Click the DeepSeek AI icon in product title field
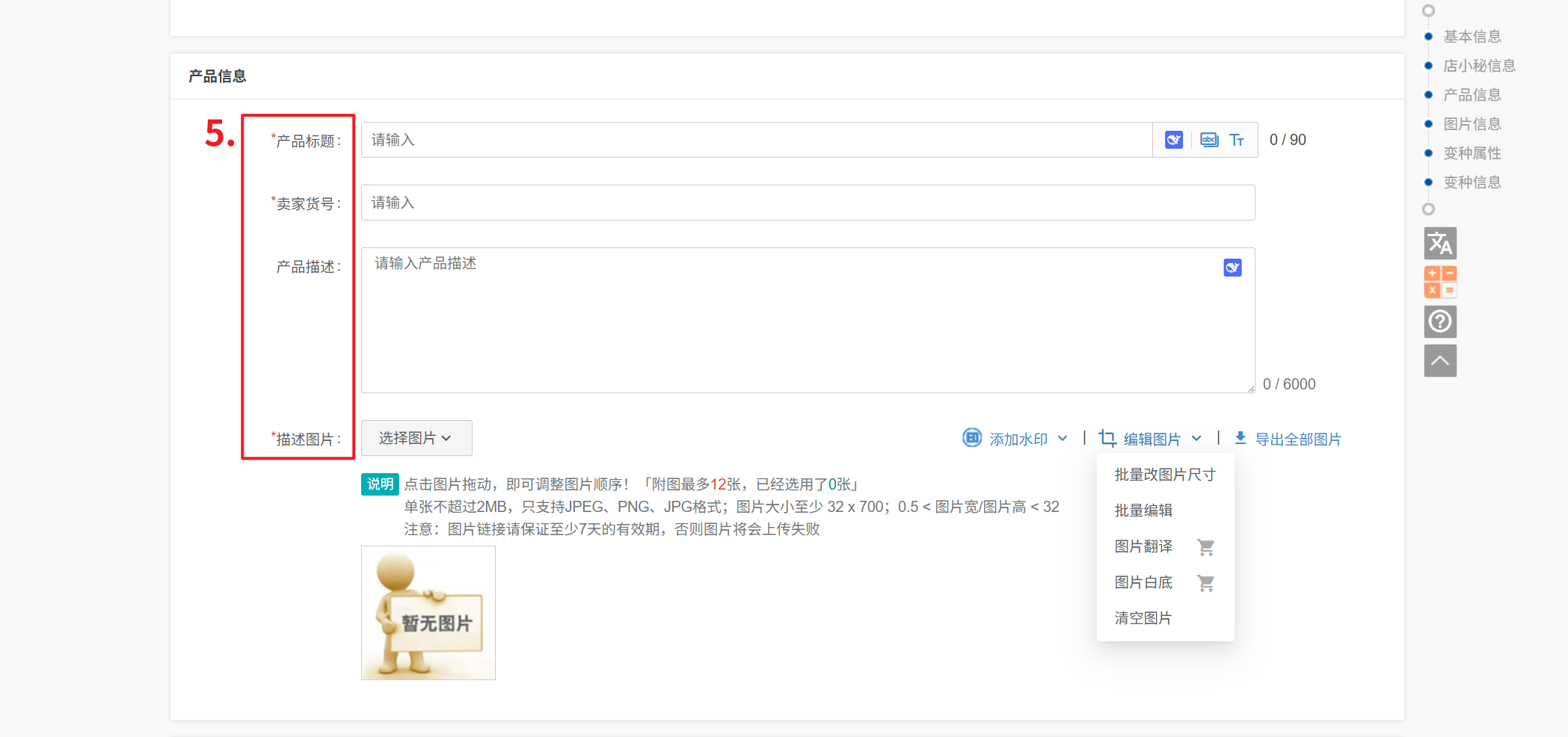The image size is (1568, 737). [x=1173, y=140]
